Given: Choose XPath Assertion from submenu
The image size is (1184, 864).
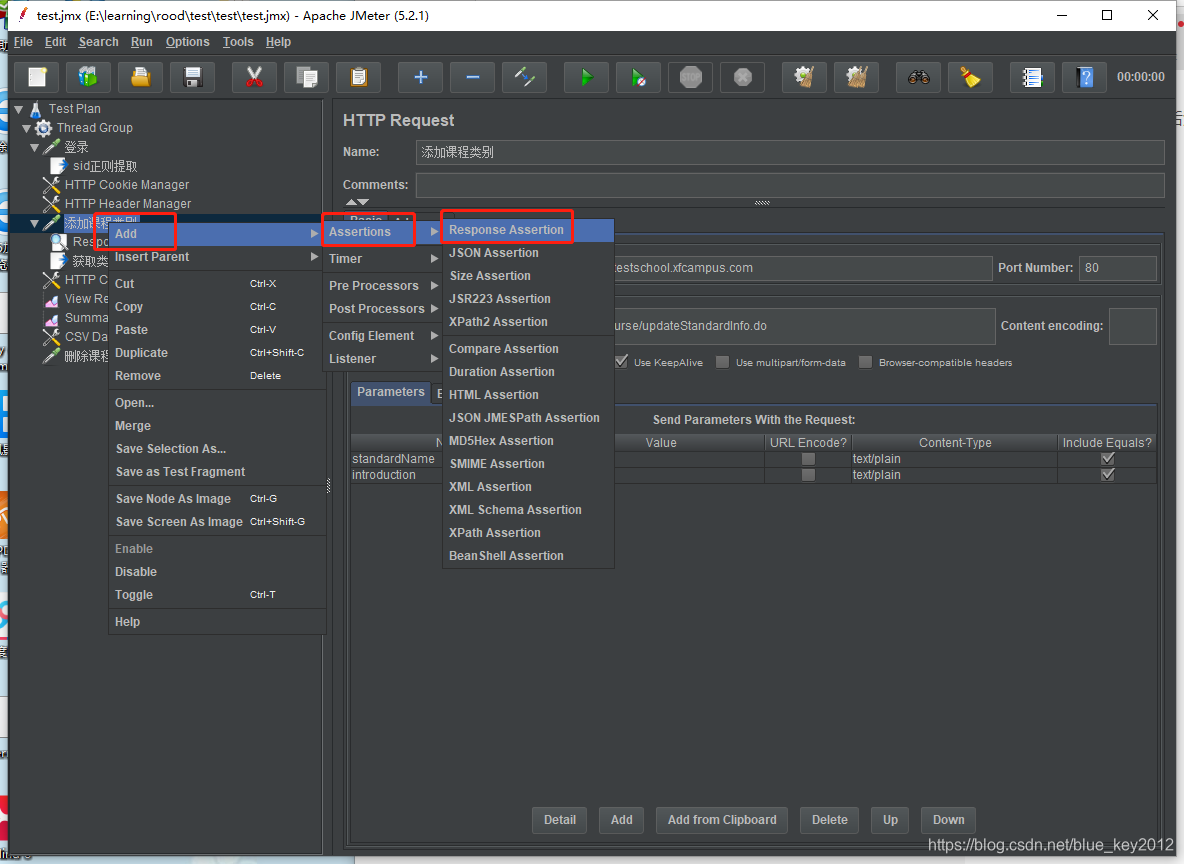Looking at the screenshot, I should tap(528, 532).
